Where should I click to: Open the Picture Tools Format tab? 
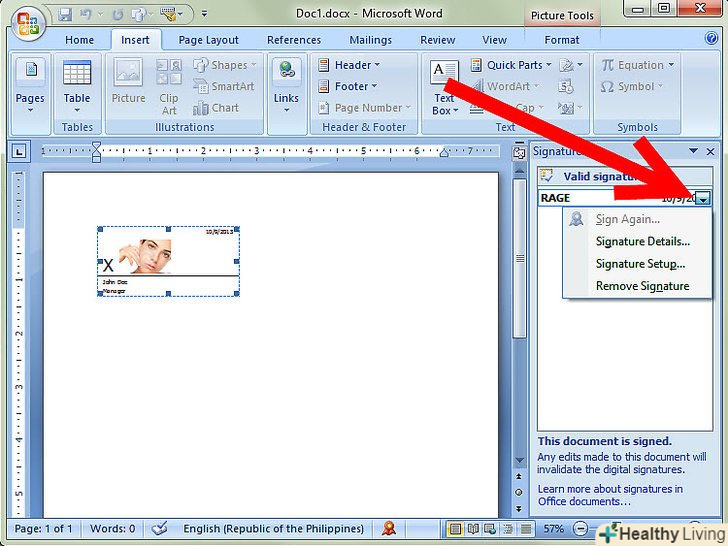coord(562,40)
